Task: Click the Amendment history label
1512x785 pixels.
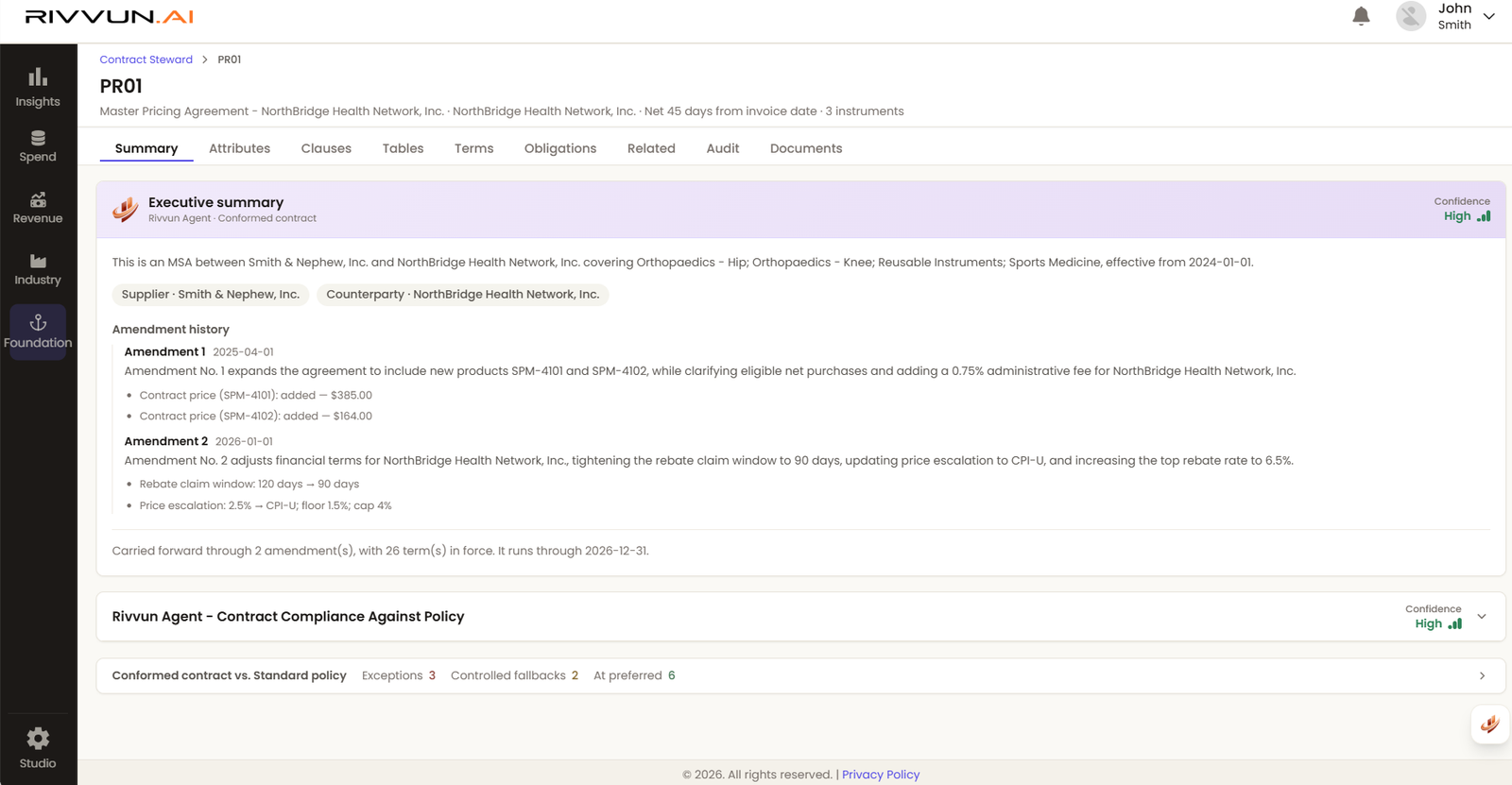Action: (171, 330)
